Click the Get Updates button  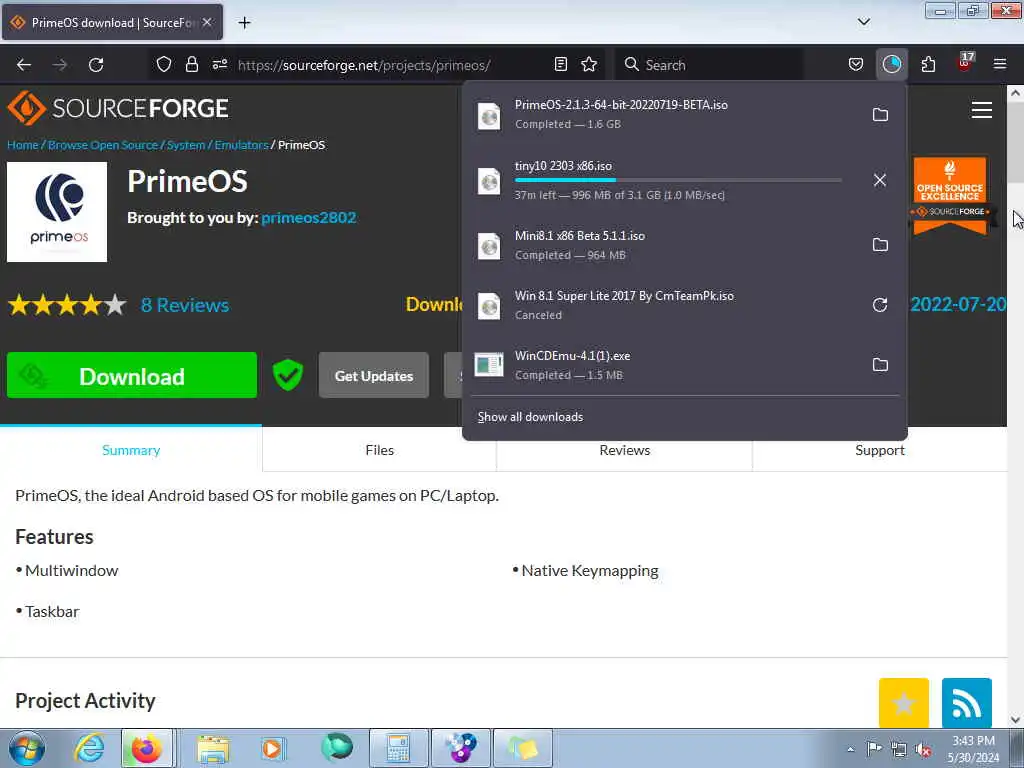click(x=374, y=376)
